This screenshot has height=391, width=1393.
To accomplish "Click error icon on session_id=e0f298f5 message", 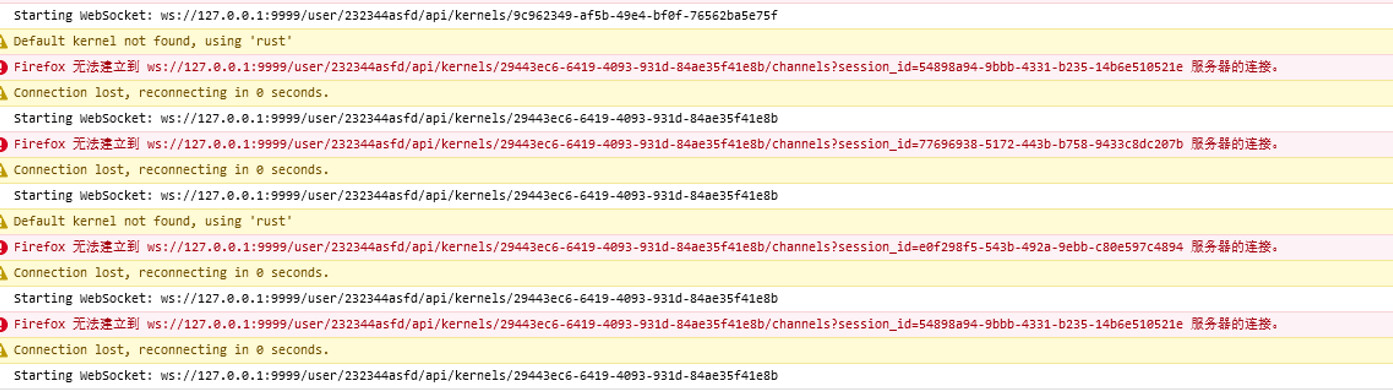I will 4,247.
